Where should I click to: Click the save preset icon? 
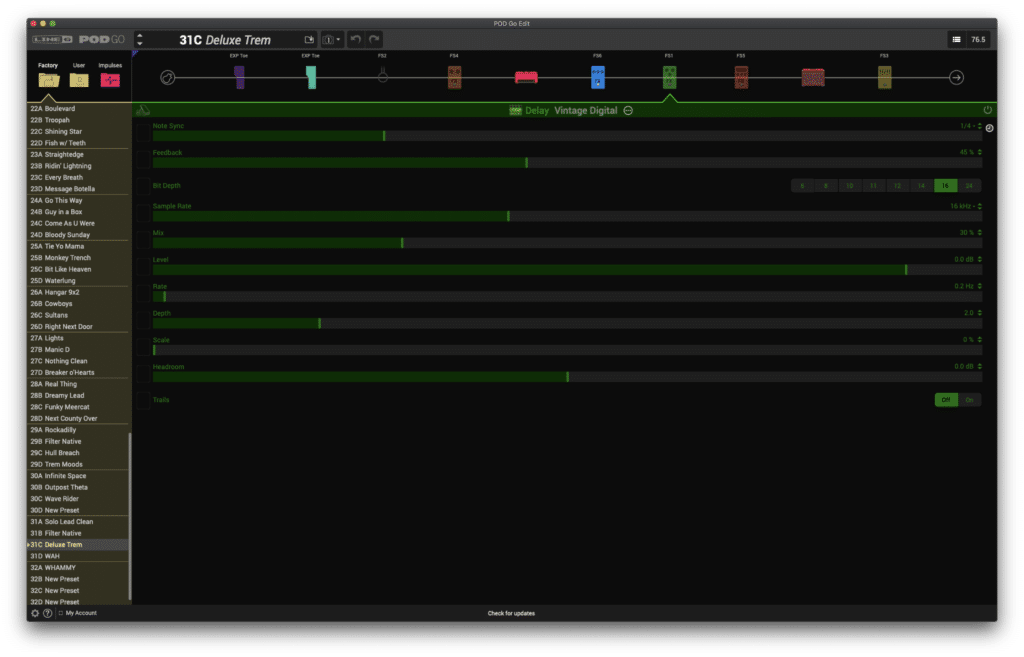tap(309, 40)
